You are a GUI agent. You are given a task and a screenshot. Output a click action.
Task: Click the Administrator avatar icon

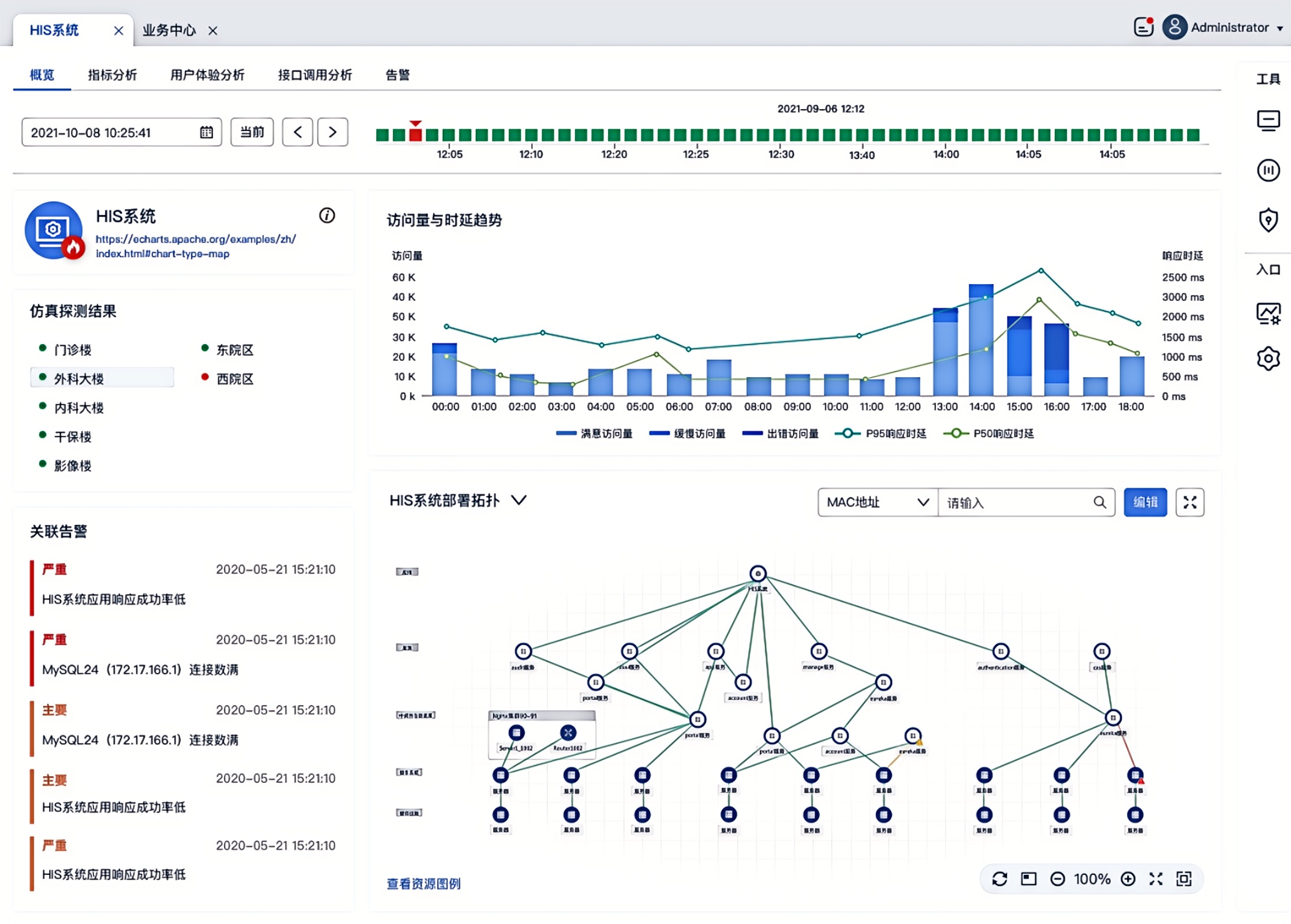tap(1174, 27)
